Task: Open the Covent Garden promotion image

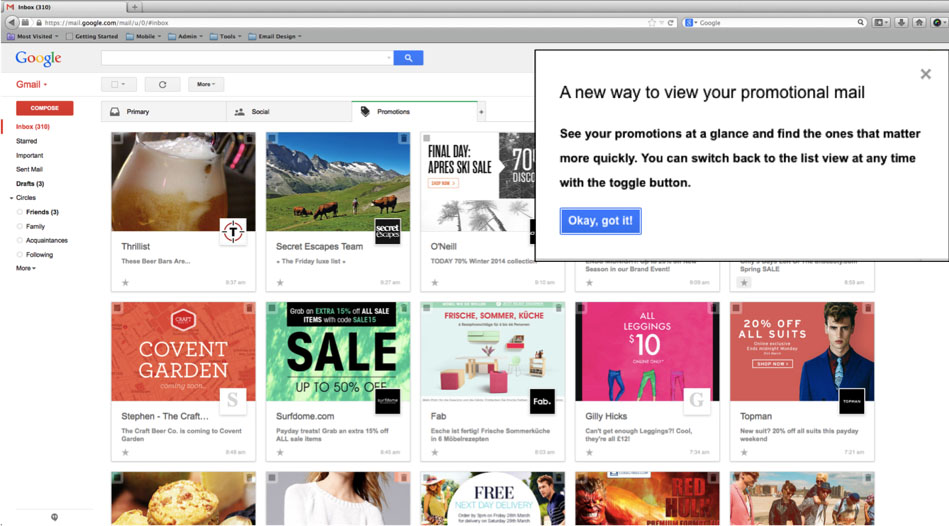Action: coord(183,352)
